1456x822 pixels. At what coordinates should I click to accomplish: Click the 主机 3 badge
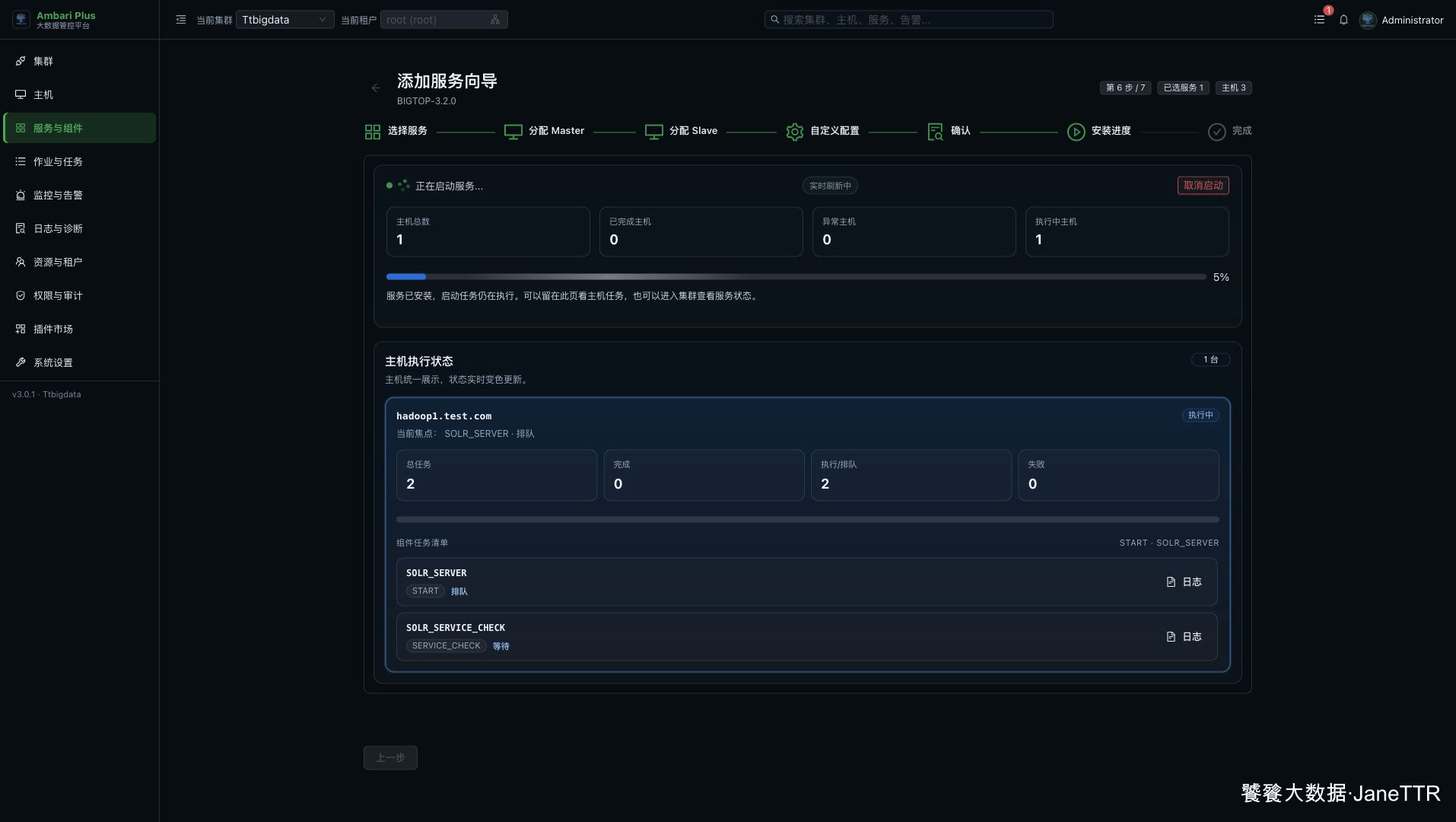1233,88
